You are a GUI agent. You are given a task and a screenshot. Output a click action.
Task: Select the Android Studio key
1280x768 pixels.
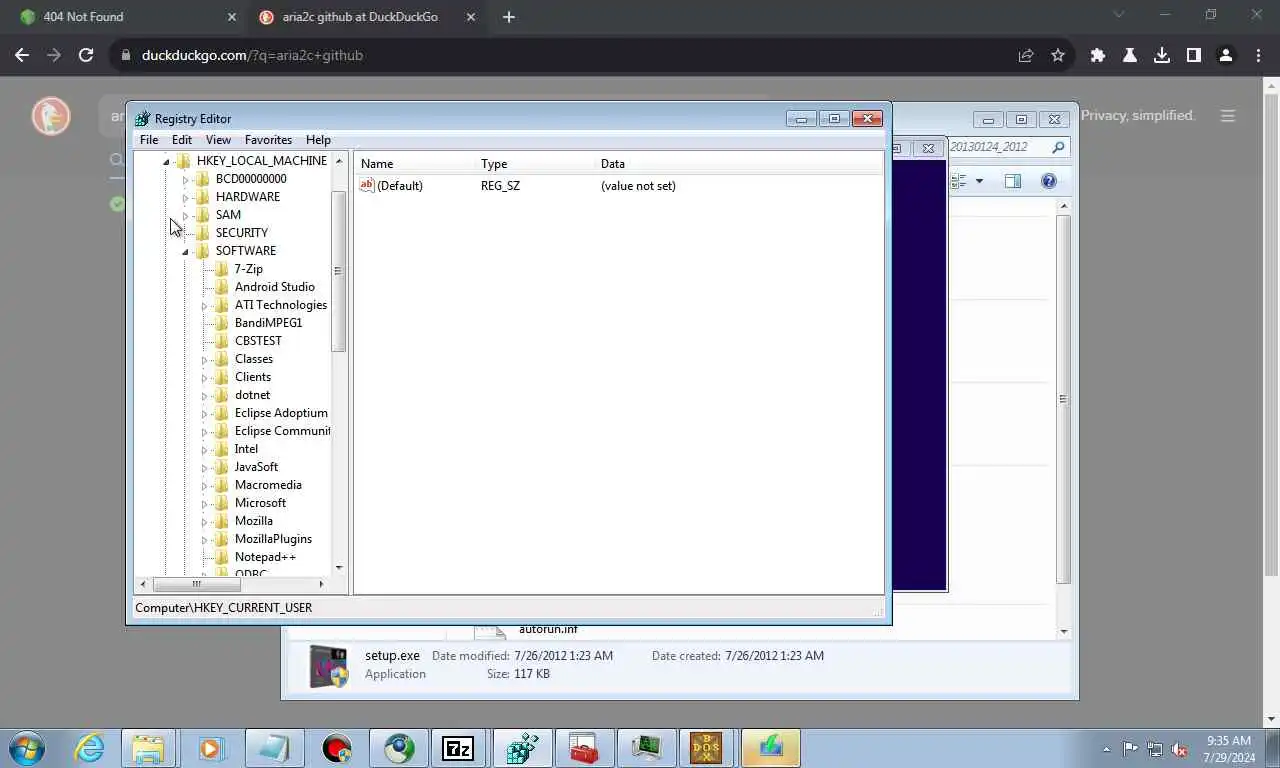(x=274, y=287)
